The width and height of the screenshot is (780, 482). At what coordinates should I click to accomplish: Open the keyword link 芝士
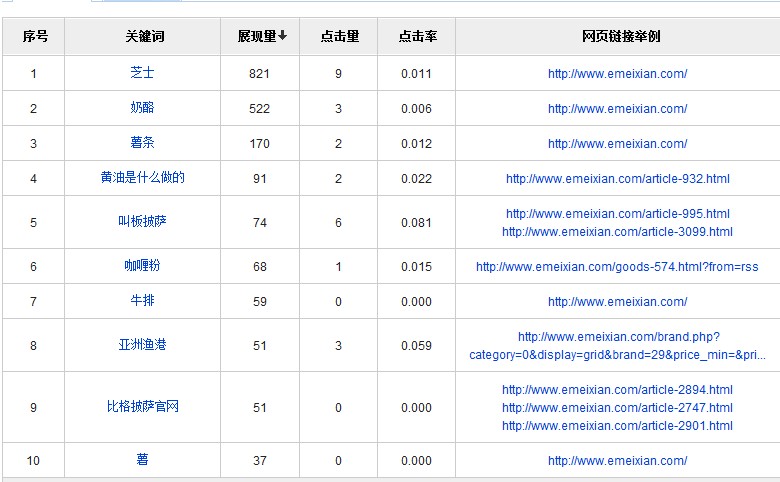[142, 73]
